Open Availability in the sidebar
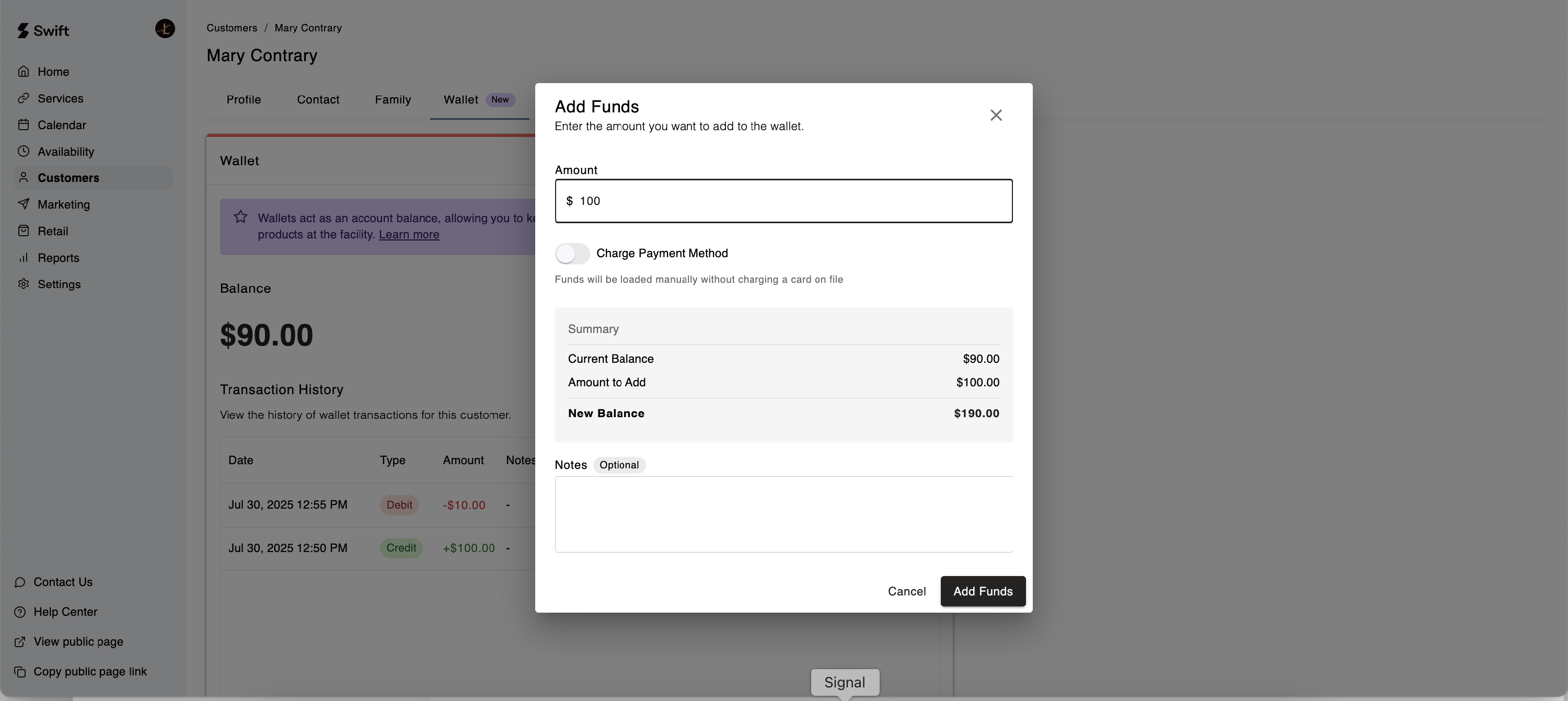 click(x=93, y=151)
